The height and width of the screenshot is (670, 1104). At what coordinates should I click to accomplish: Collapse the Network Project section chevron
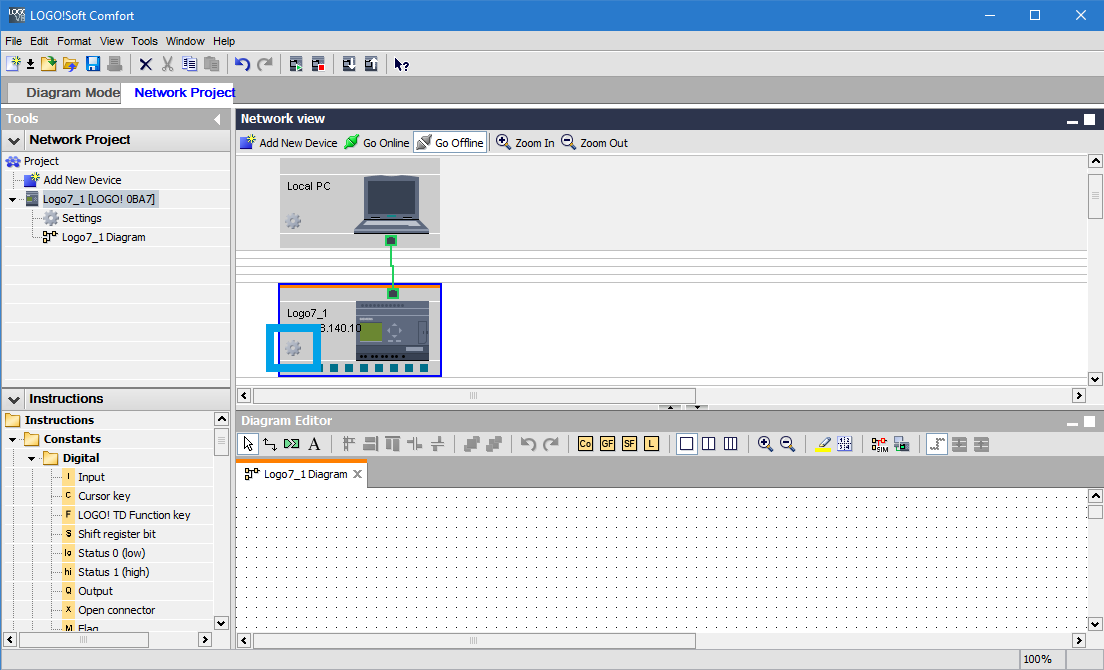pos(13,140)
